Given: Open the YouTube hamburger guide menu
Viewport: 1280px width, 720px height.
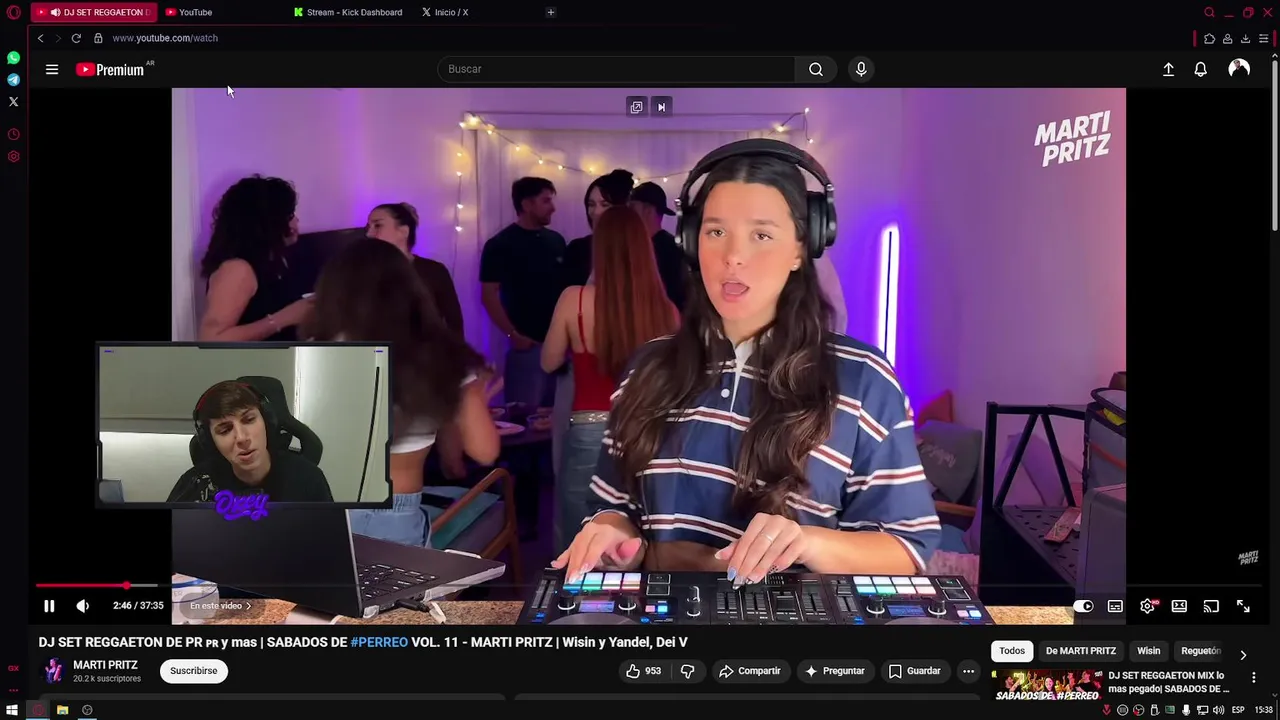Looking at the screenshot, I should (x=52, y=69).
